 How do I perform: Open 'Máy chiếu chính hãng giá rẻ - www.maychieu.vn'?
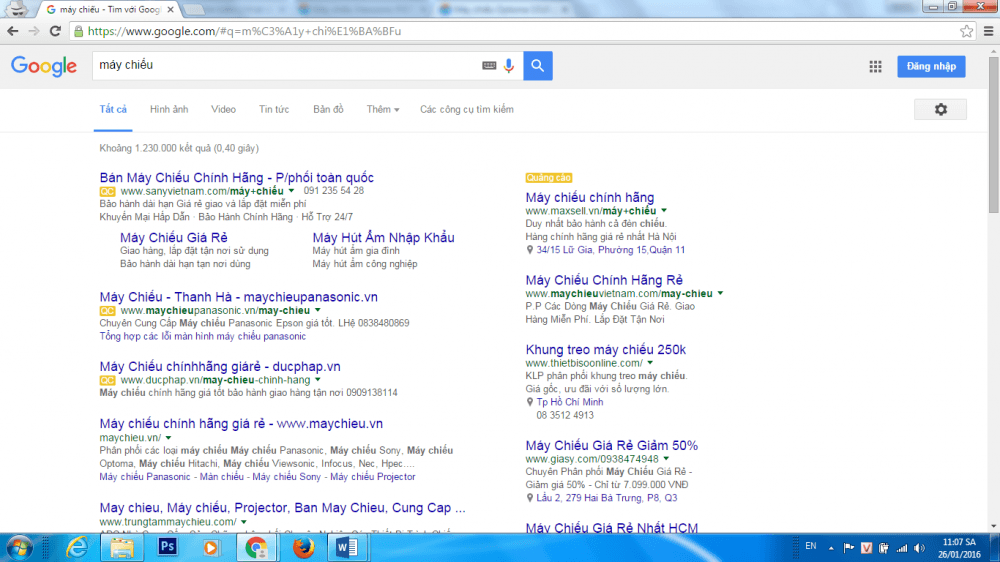(x=241, y=424)
